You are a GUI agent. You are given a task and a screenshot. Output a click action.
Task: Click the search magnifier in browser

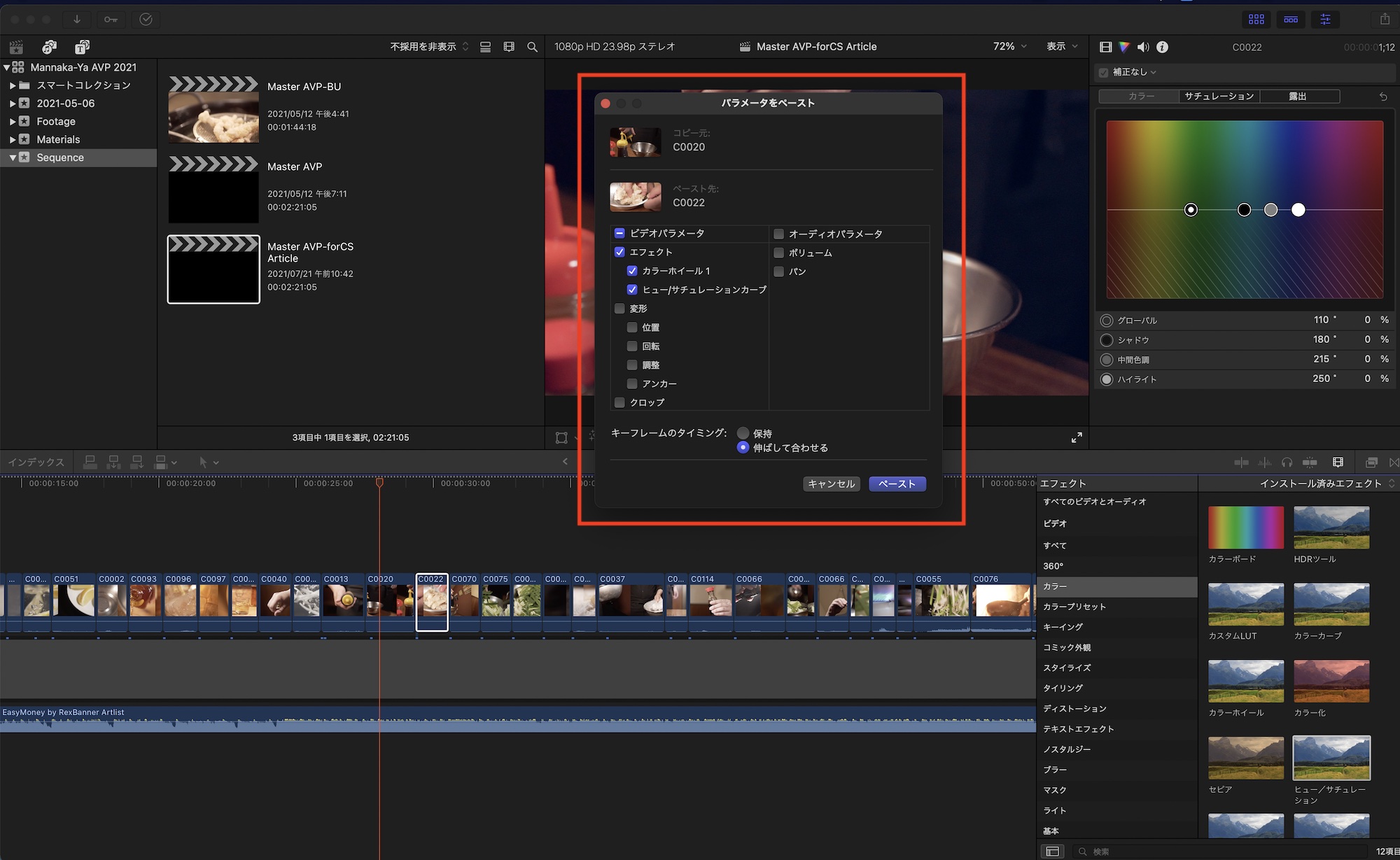pyautogui.click(x=532, y=47)
